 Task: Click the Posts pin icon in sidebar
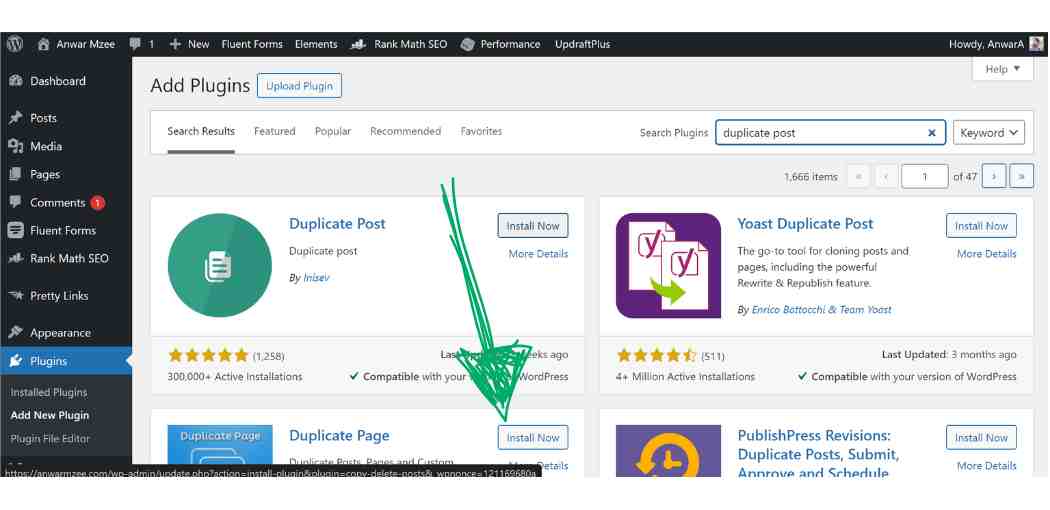coord(15,118)
